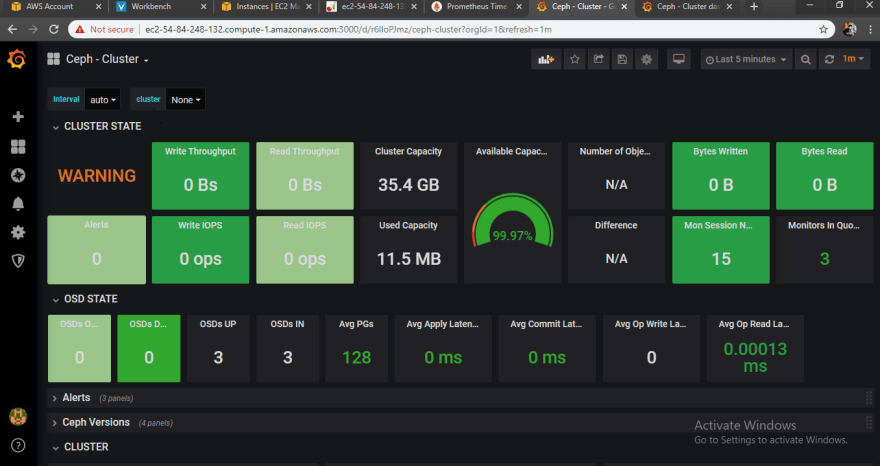Click the browser back arrow
The height and width of the screenshot is (466, 880).
click(12, 29)
